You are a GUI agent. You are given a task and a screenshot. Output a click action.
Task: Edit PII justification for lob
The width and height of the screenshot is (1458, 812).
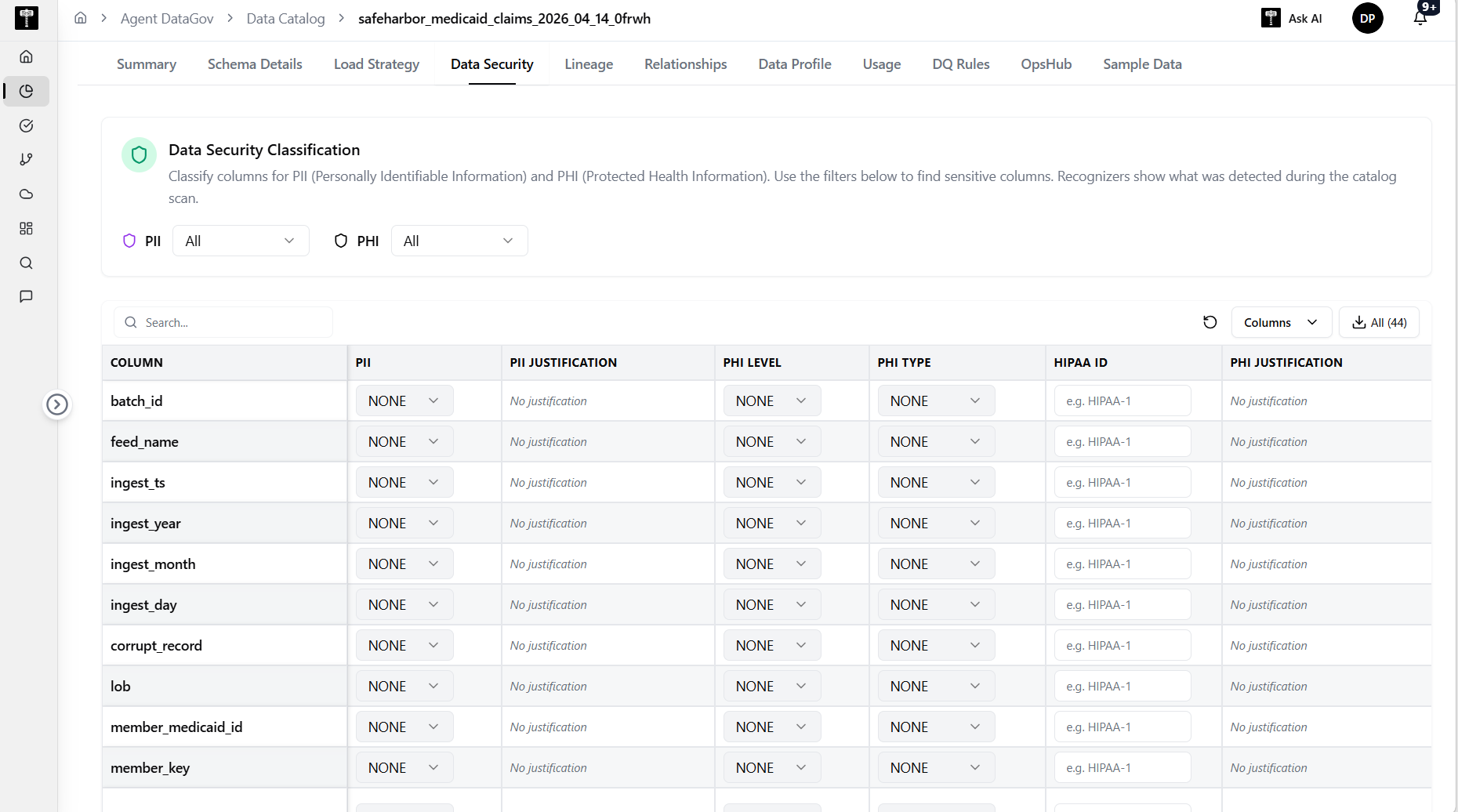coord(549,687)
